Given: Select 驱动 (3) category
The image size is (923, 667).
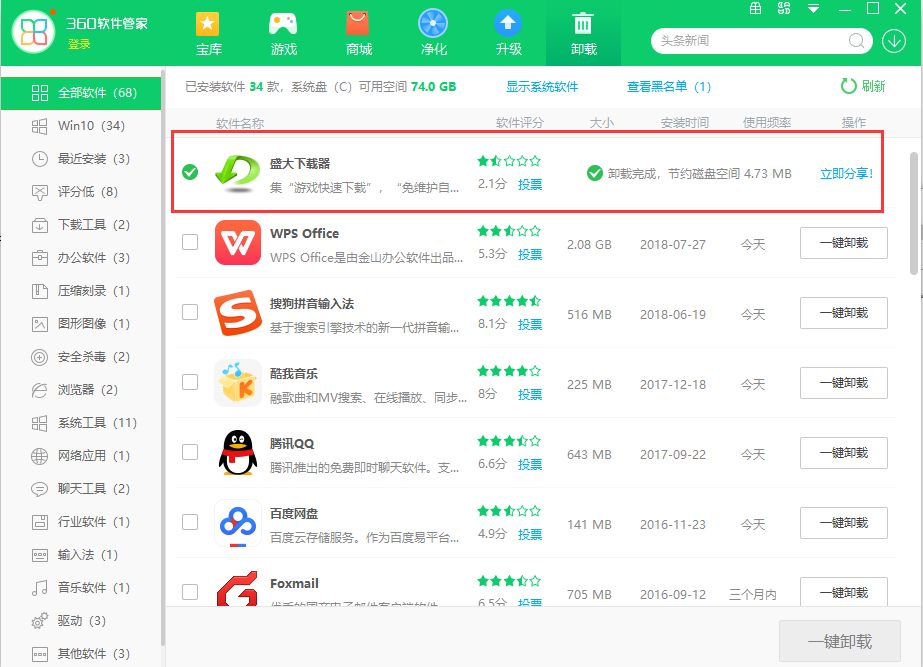Looking at the screenshot, I should click(81, 620).
